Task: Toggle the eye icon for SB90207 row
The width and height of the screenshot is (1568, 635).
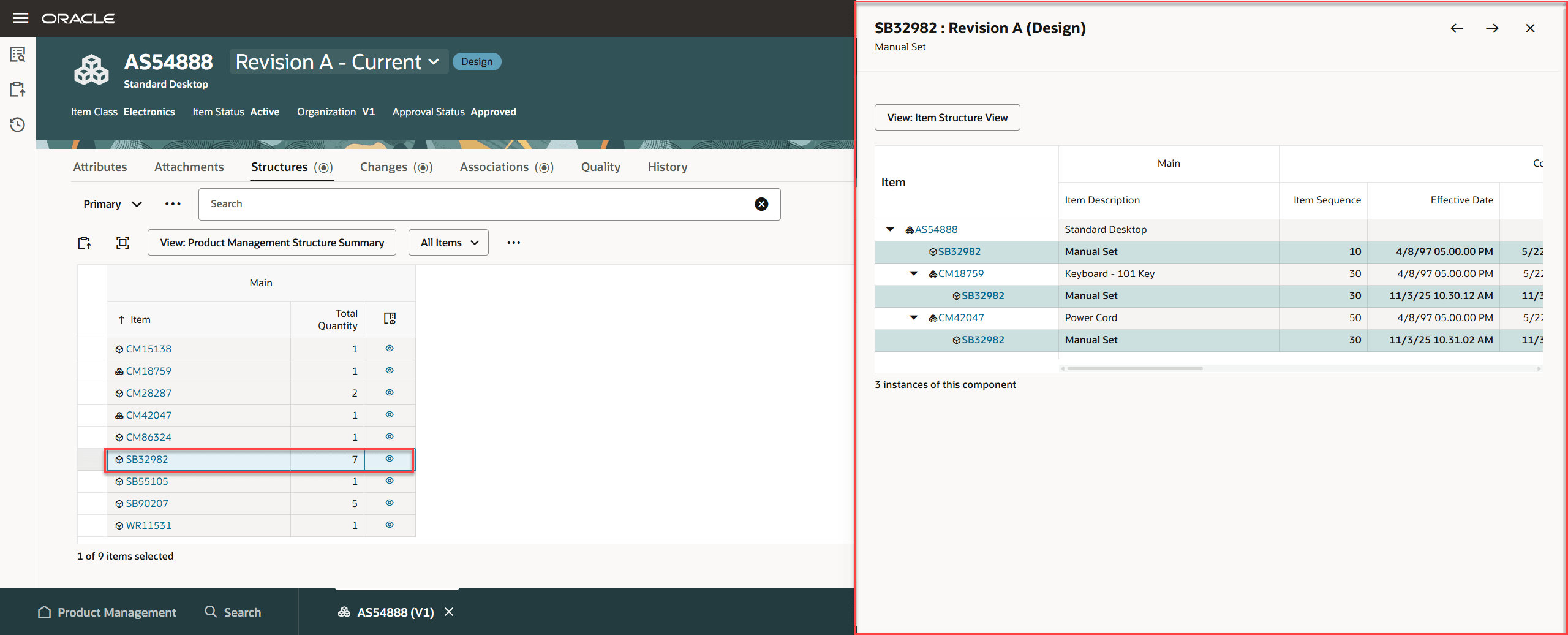Action: click(390, 503)
